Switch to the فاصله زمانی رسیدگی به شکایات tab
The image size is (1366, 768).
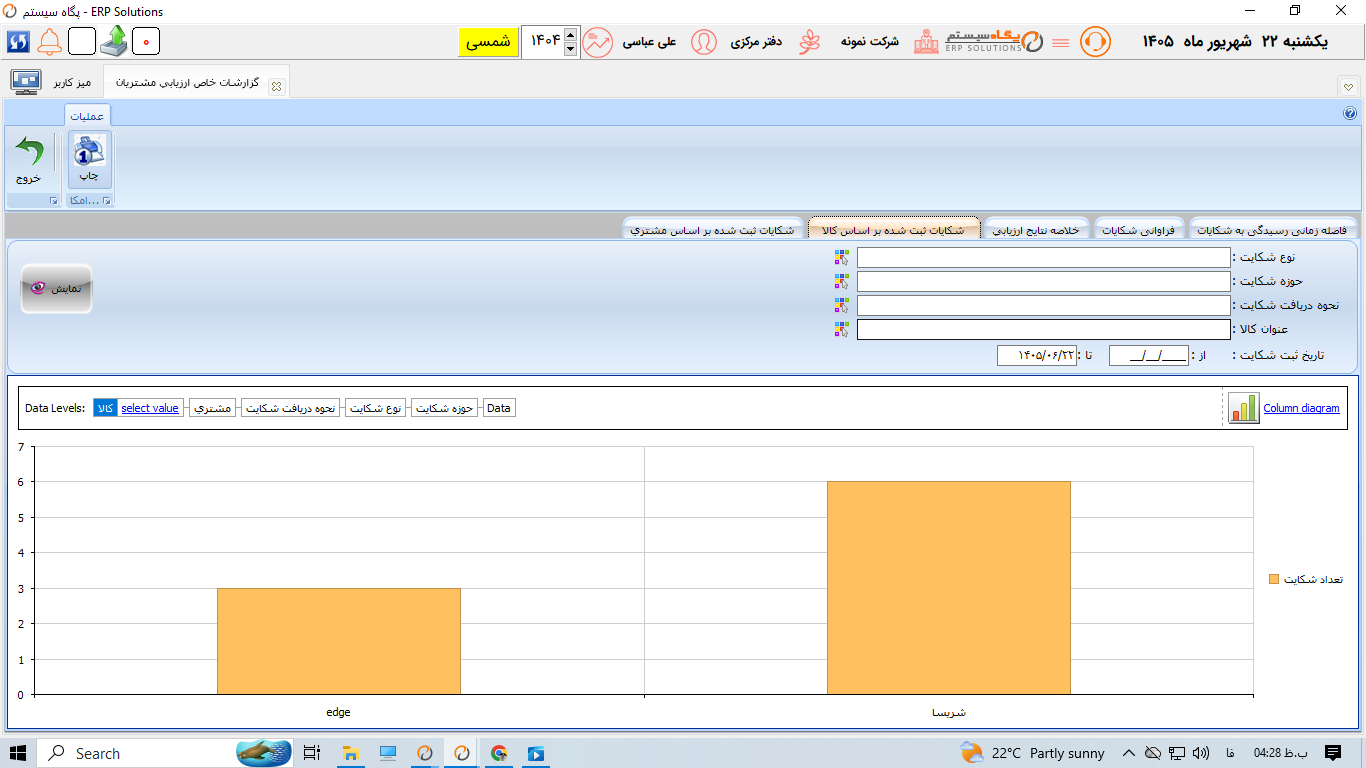pos(1272,230)
